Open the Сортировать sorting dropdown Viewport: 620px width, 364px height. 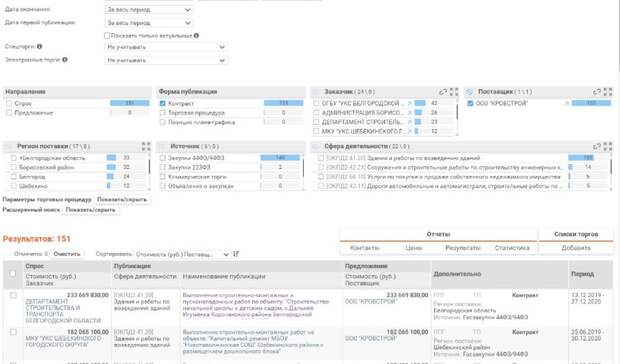182,254
